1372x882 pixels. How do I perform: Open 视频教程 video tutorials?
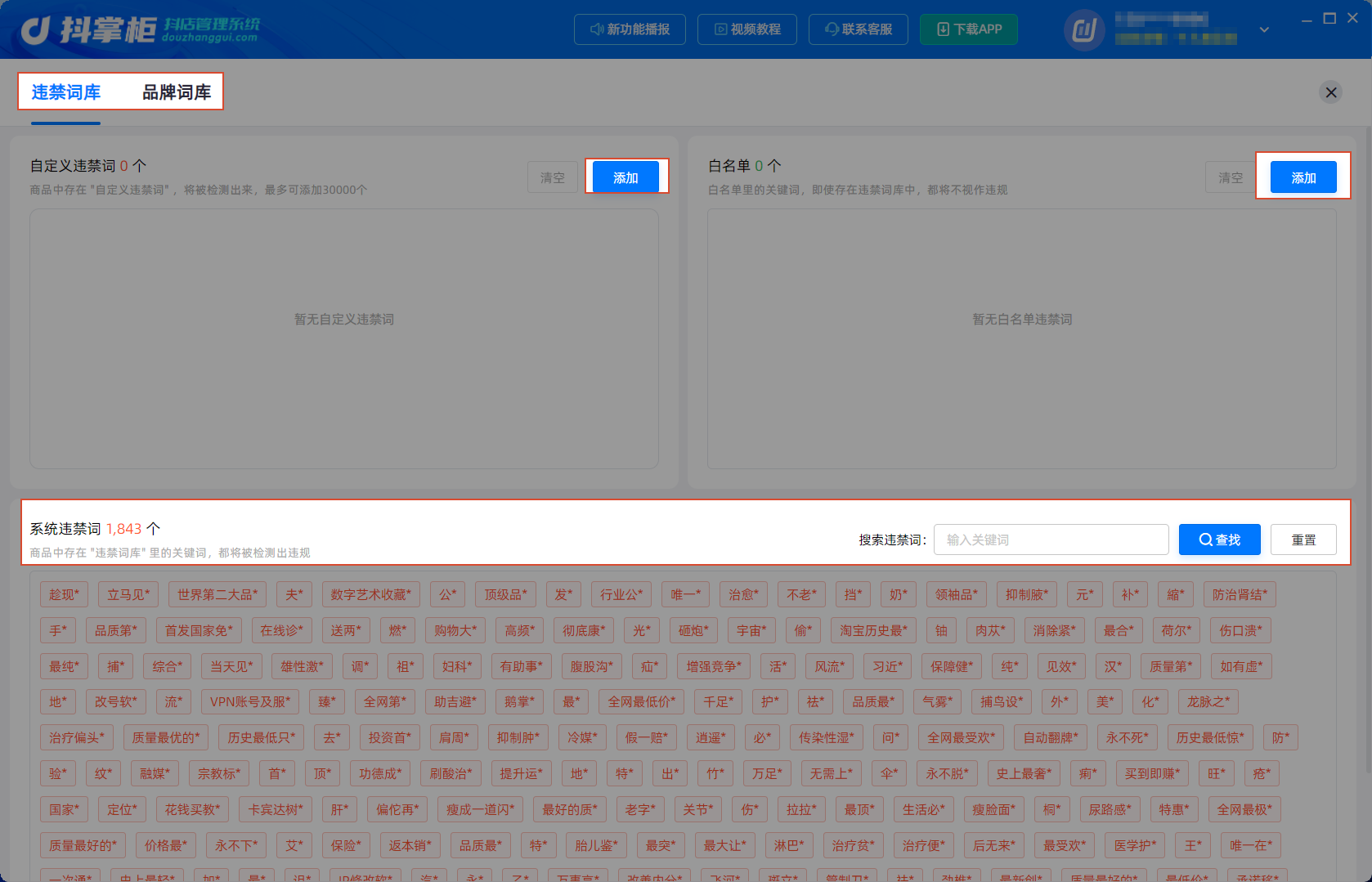[x=747, y=29]
